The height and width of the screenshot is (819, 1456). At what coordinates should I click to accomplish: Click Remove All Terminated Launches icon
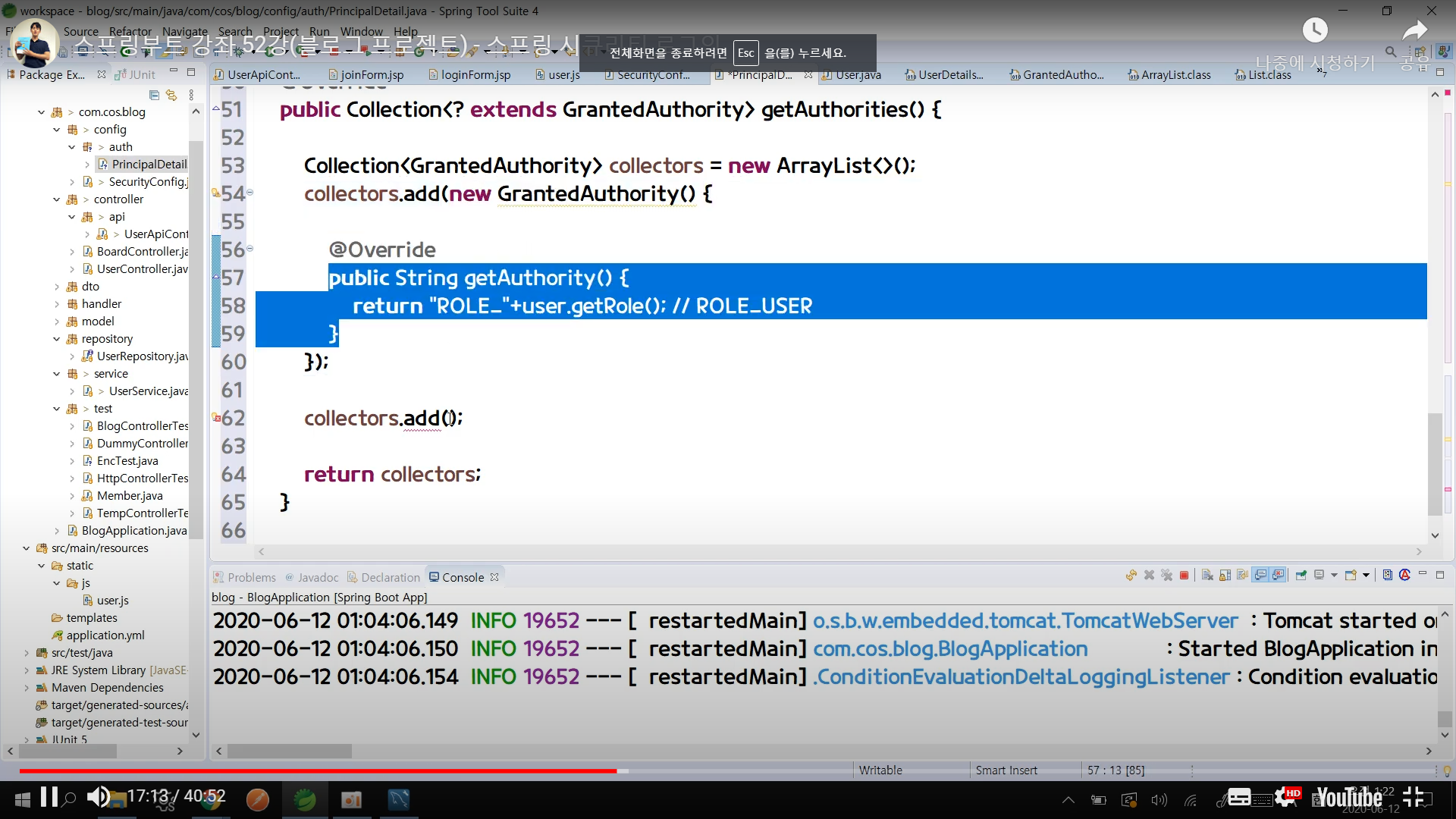click(1166, 575)
